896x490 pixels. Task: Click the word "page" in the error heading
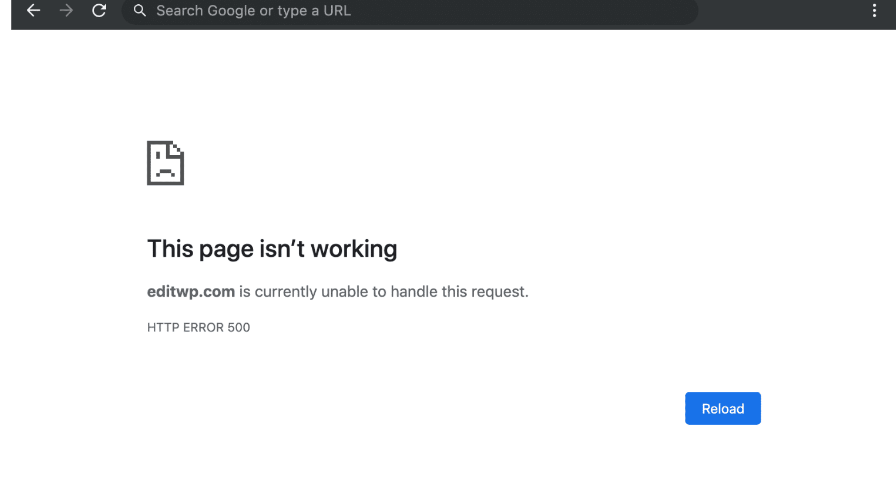[228, 249]
